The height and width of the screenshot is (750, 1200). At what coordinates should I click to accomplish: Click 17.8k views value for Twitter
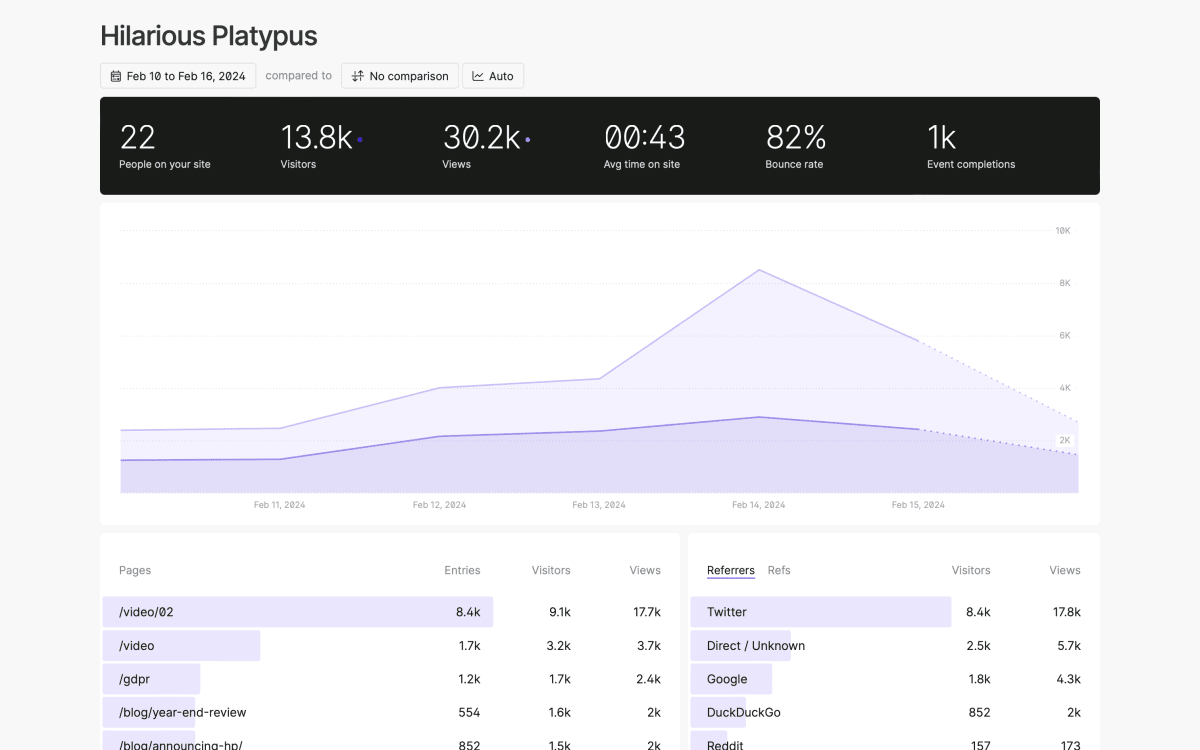click(1066, 612)
